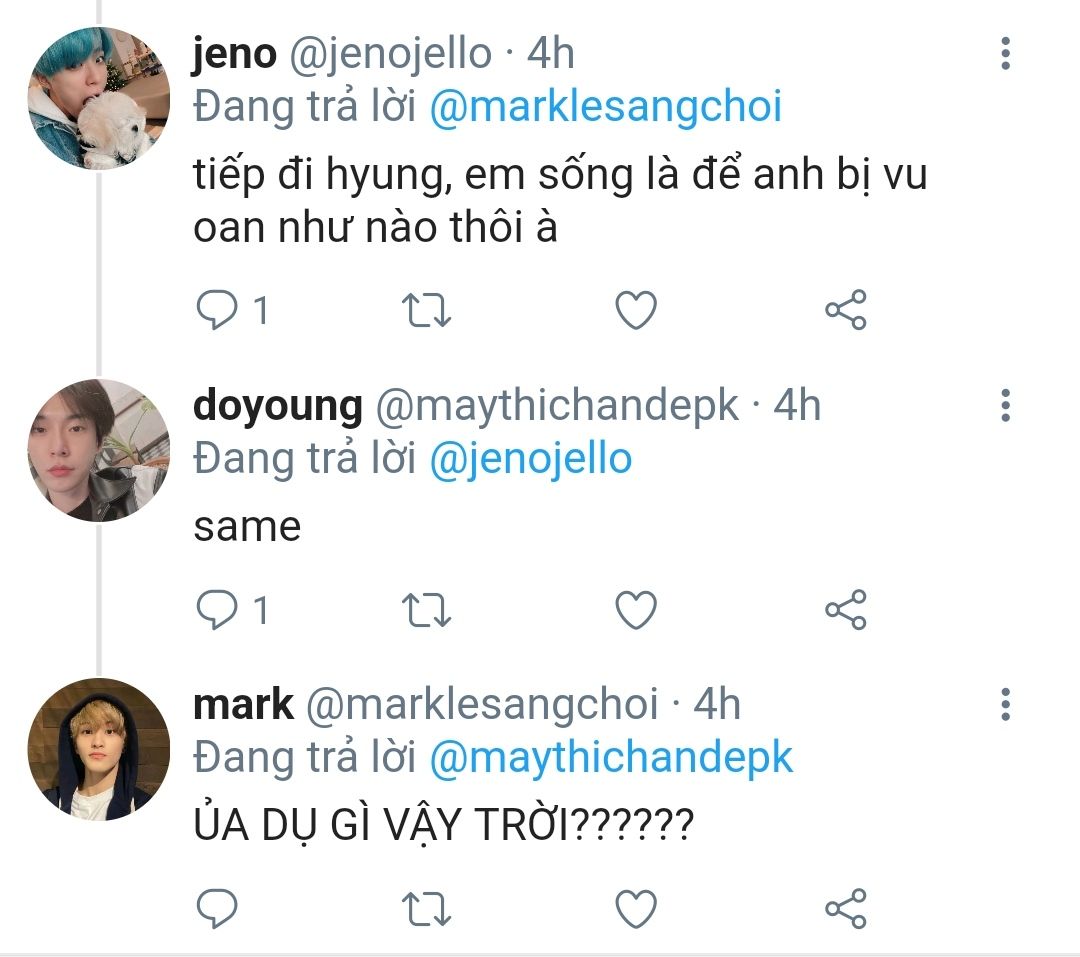The image size is (1080, 957).
Task: Share jeno's tweet
Action: click(845, 311)
